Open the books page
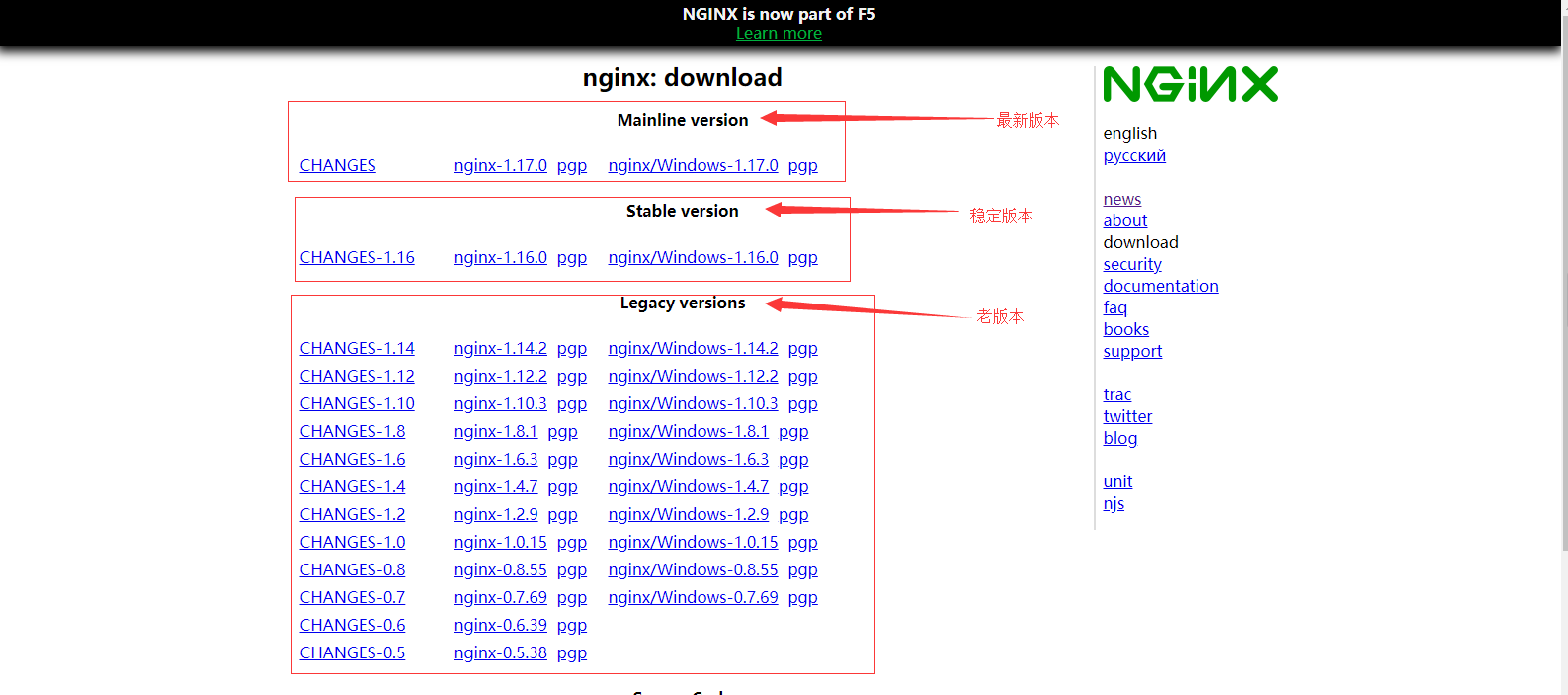1568x695 pixels. (x=1126, y=329)
